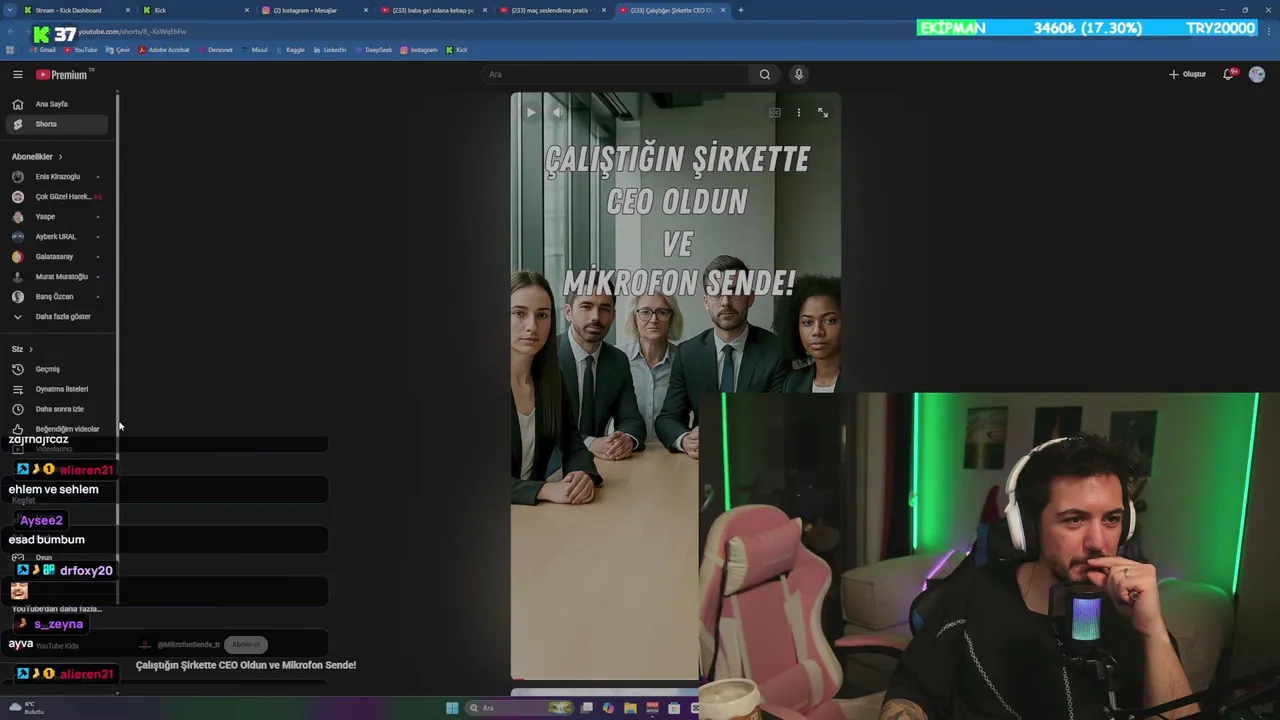Open Oynatma listeleri playlists

click(56, 389)
